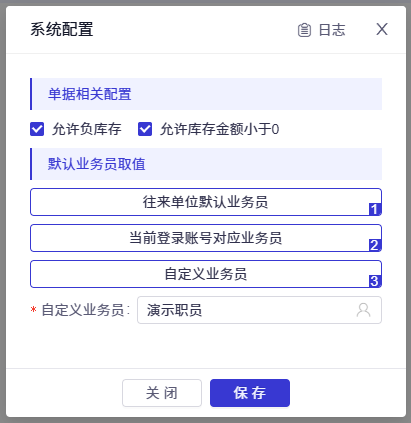Focus the 自定义业务员 field showing 演示职员
The width and height of the screenshot is (411, 423).
pyautogui.click(x=259, y=310)
